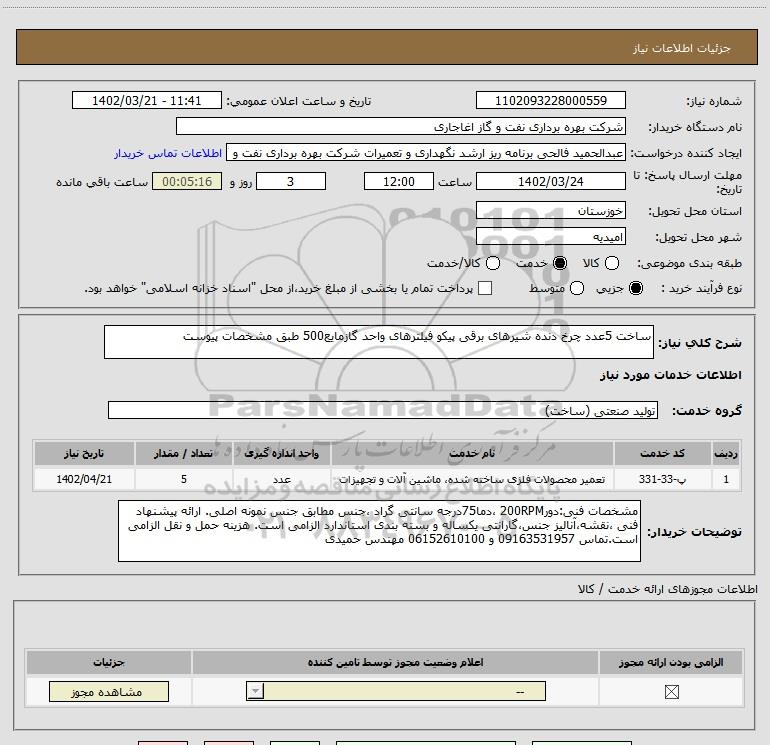Click the کد خدمت column header
The height and width of the screenshot is (745, 770).
[x=662, y=453]
